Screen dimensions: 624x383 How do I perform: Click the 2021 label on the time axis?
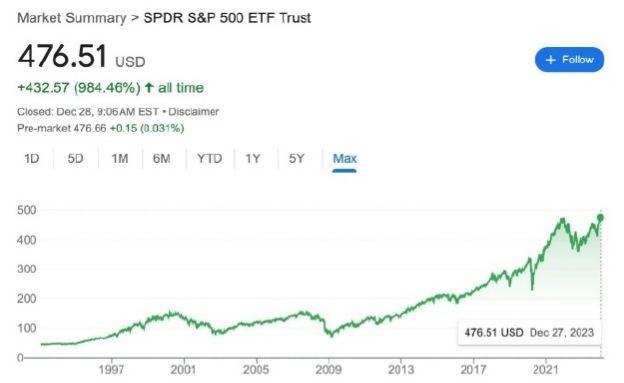tap(546, 370)
